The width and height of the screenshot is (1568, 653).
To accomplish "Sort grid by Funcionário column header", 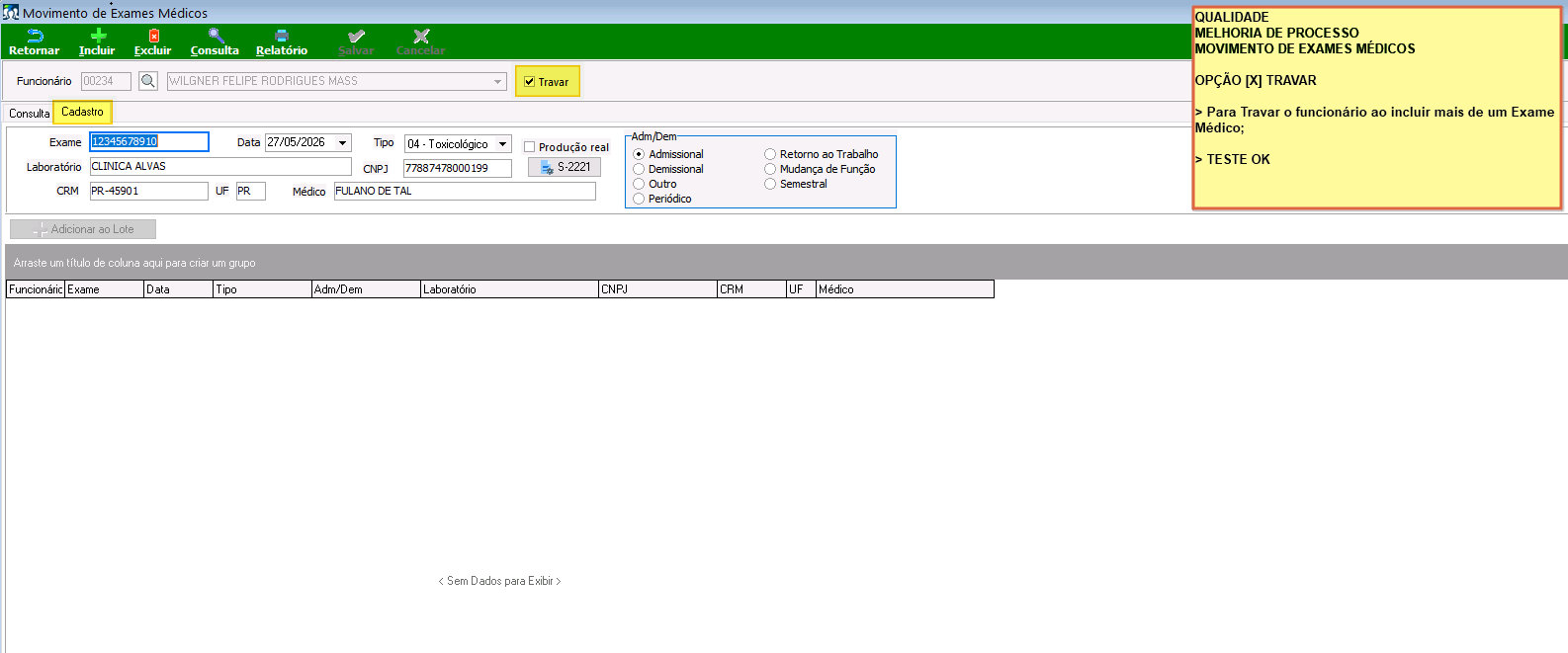I will tap(36, 289).
